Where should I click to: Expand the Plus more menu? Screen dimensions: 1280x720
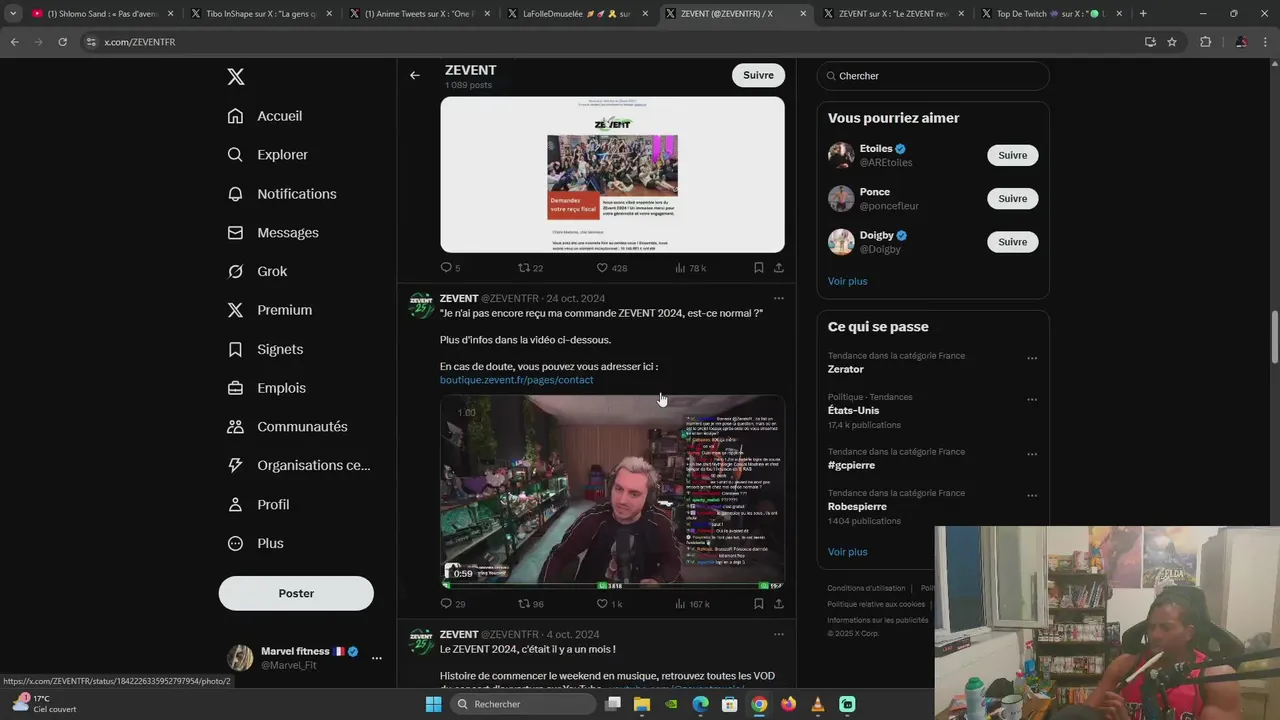click(x=256, y=544)
